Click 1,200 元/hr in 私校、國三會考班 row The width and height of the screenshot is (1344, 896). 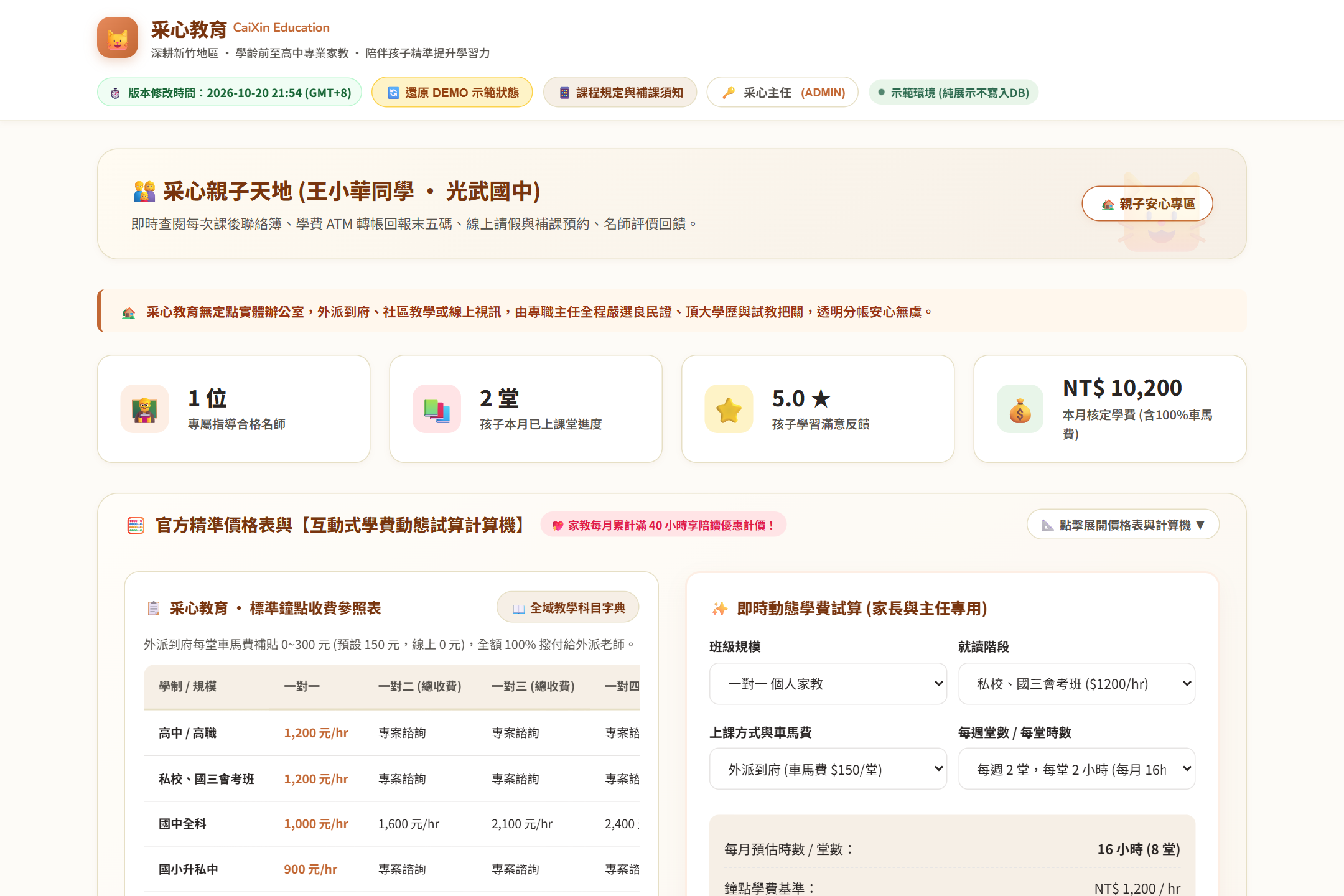316,779
